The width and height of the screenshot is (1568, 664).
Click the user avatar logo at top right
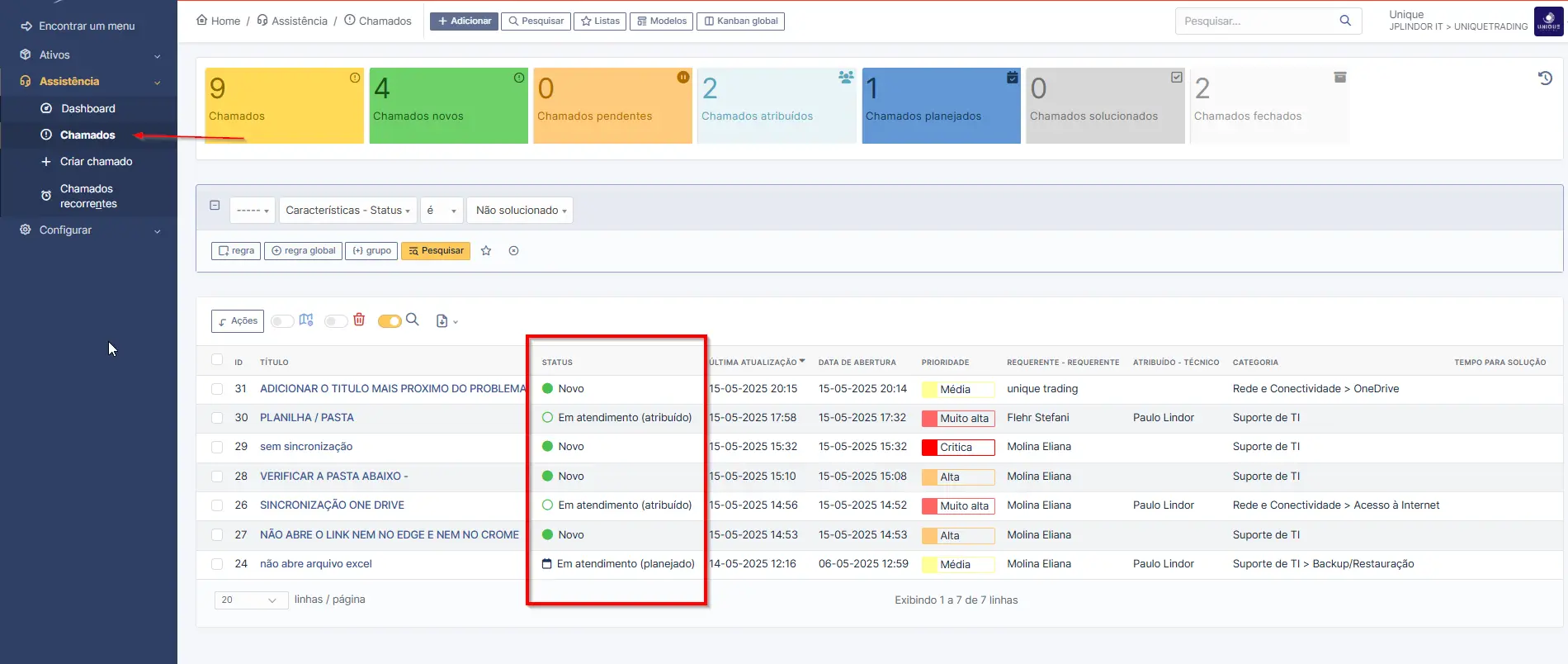coord(1548,21)
